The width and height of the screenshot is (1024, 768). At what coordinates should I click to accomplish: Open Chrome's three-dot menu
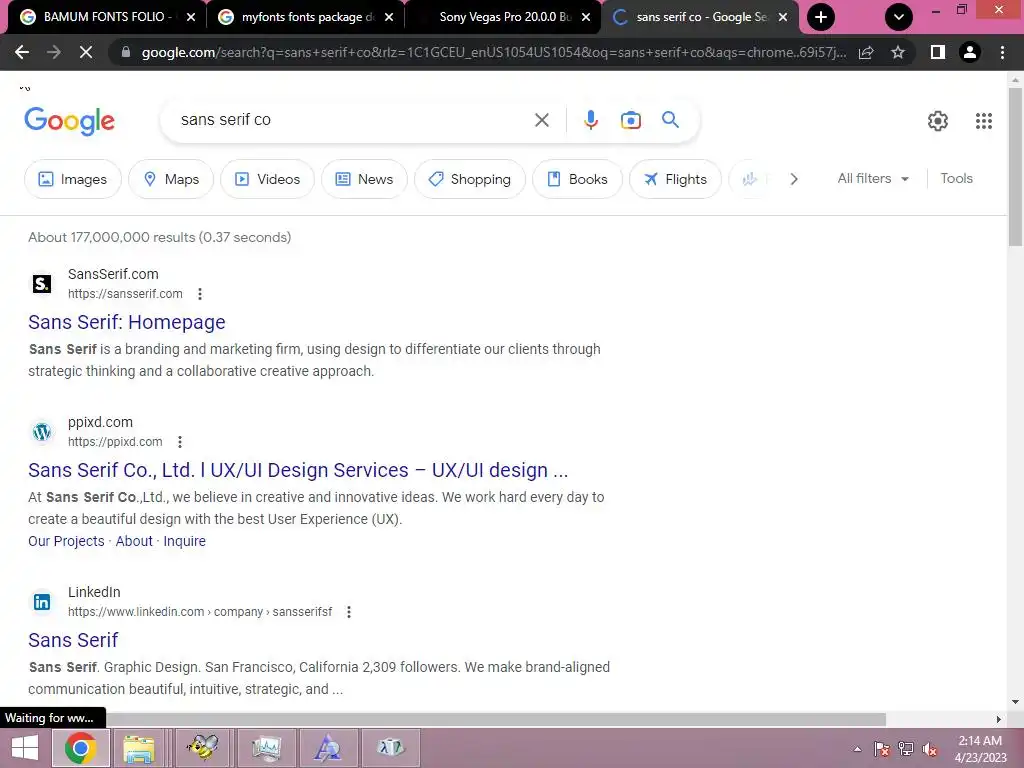pyautogui.click(x=1002, y=52)
